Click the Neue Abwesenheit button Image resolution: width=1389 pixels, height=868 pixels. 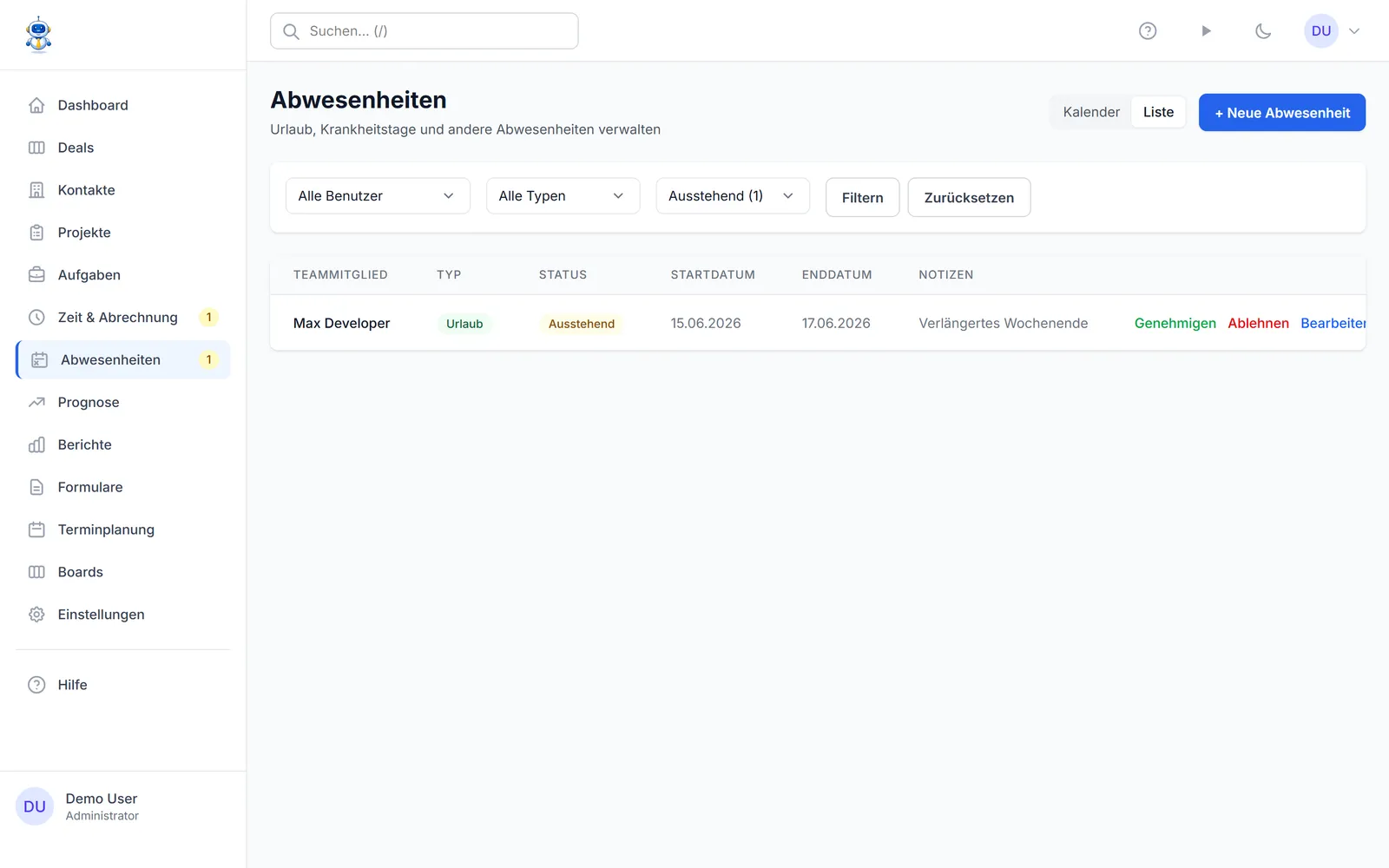coord(1282,113)
